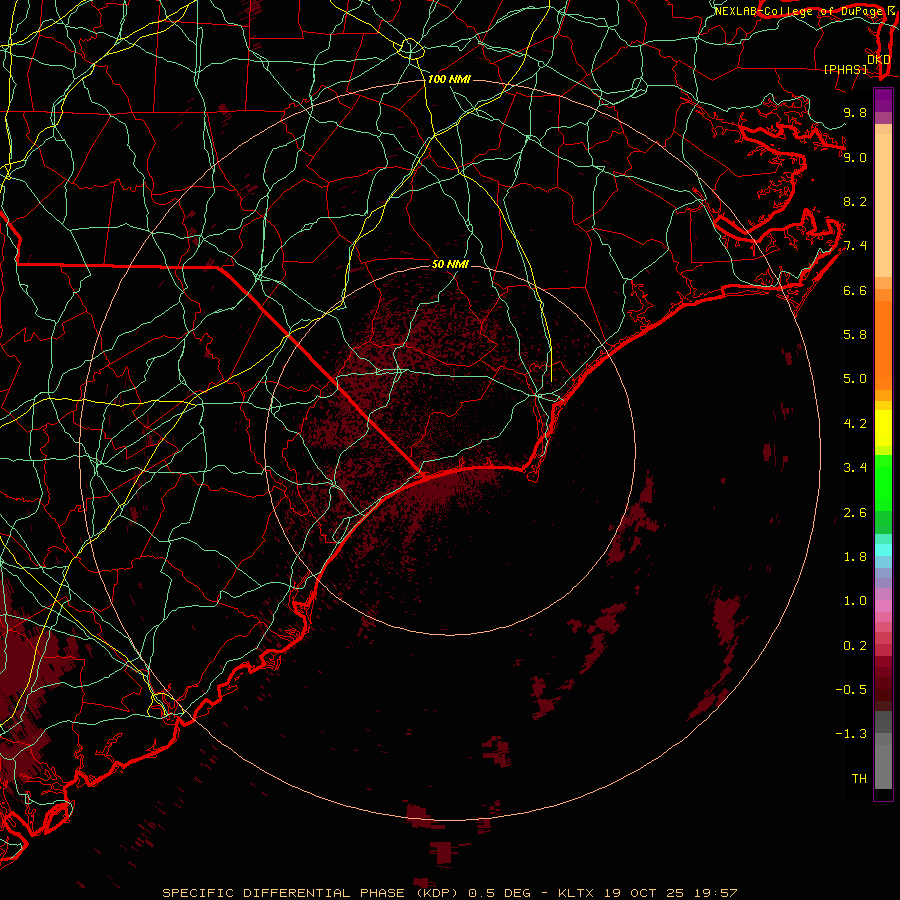The height and width of the screenshot is (900, 900).
Task: Pick the cyan band on the color scale
Action: click(883, 550)
